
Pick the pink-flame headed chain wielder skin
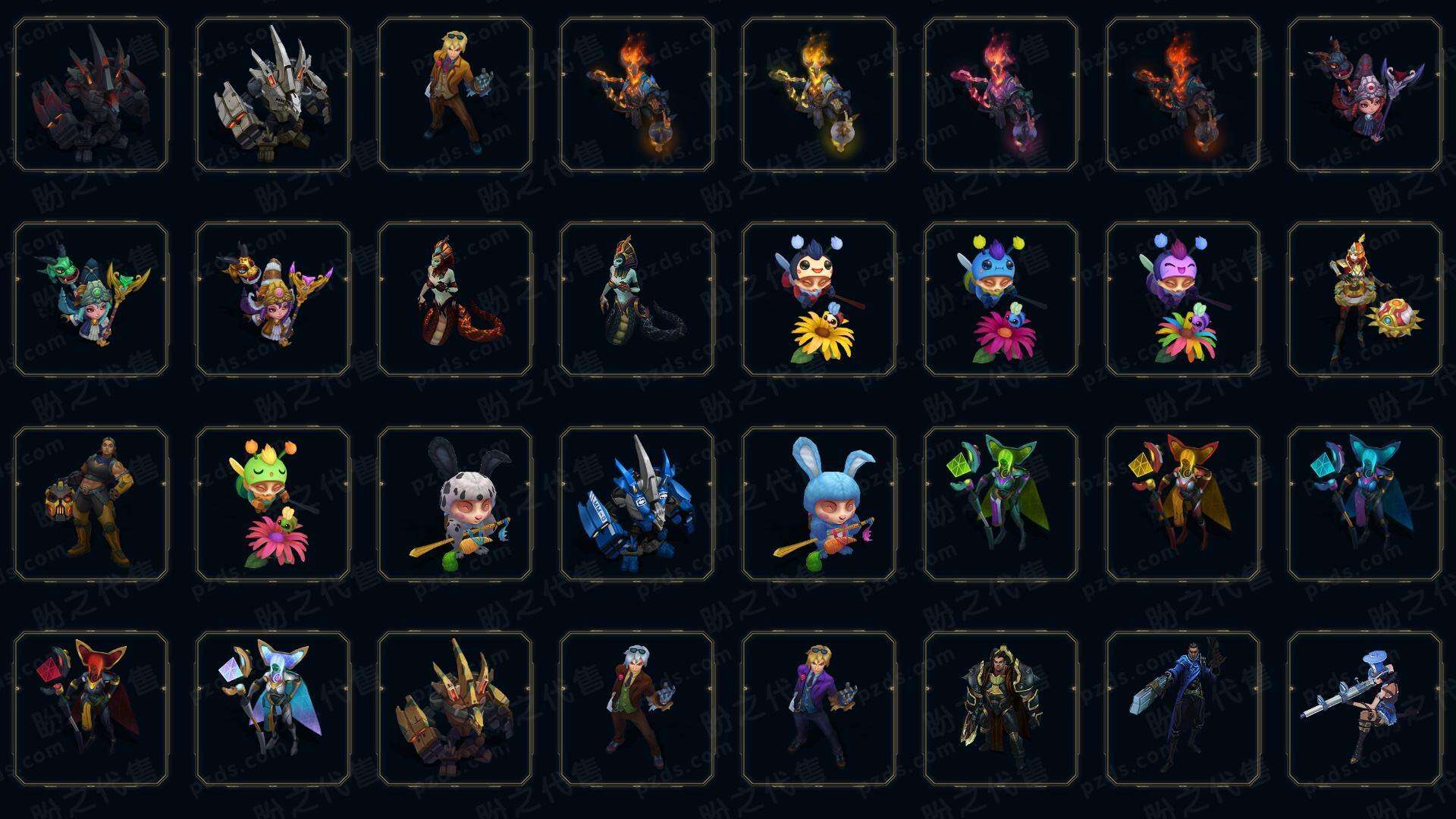1001,94
